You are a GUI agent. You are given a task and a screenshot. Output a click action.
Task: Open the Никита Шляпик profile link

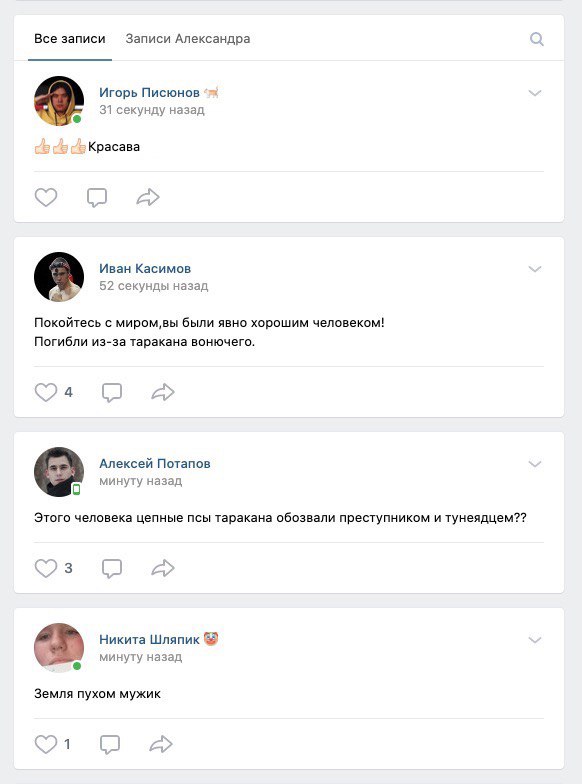(x=149, y=640)
